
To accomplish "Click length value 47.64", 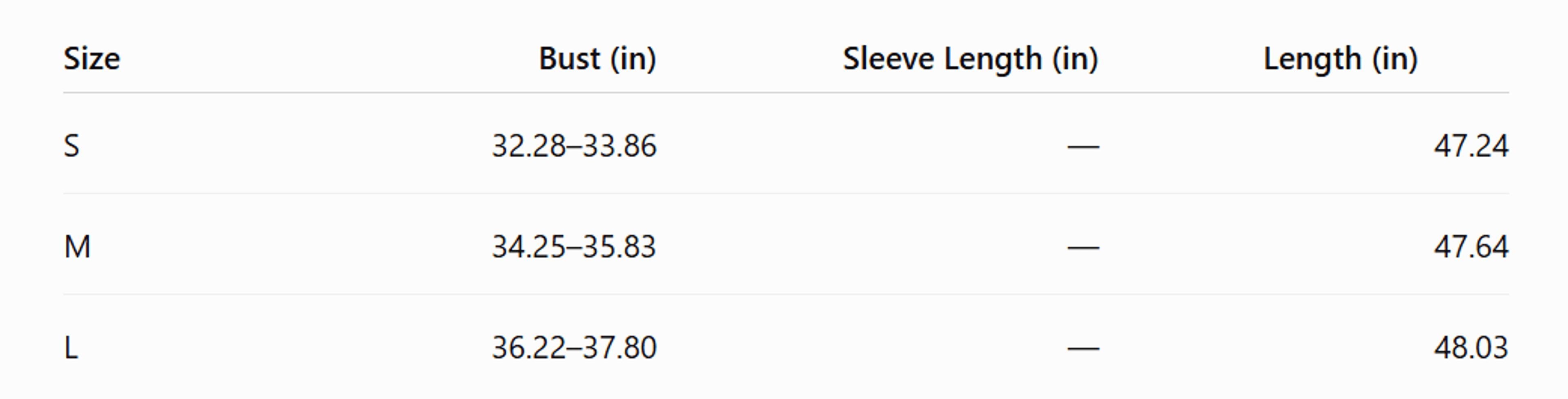I will (1471, 247).
